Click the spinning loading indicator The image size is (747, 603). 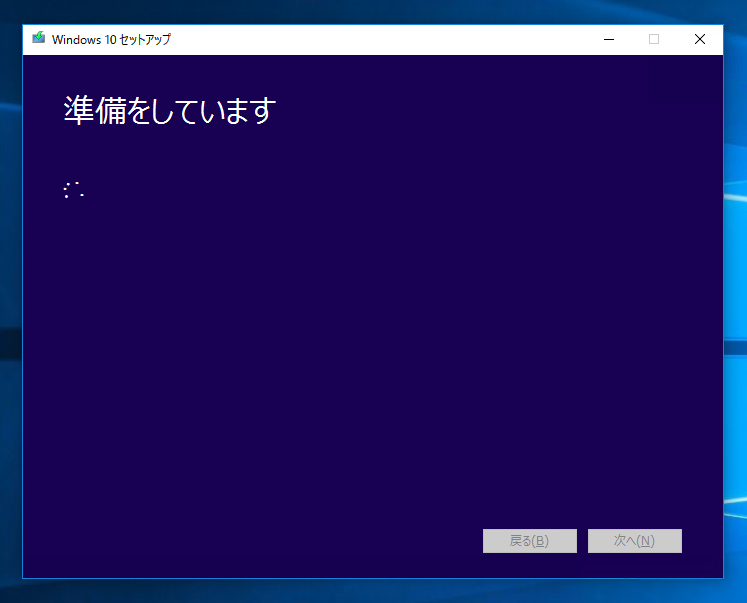(74, 190)
